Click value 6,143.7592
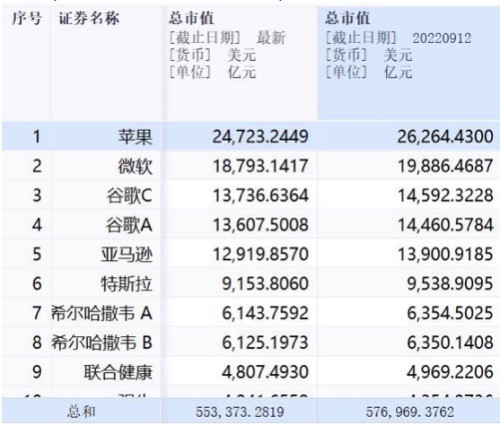 coord(265,313)
